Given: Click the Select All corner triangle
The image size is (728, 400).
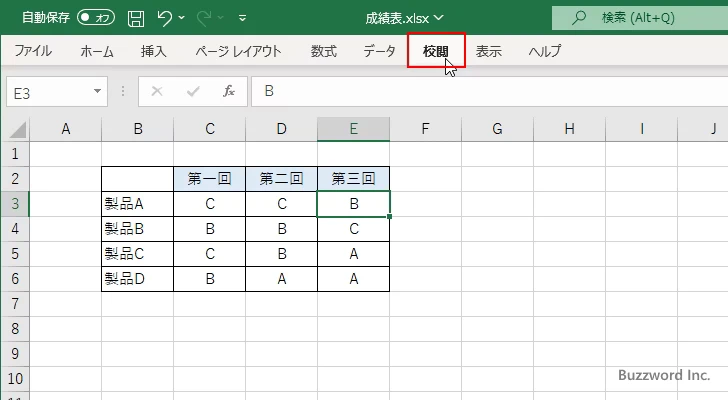Looking at the screenshot, I should (18, 129).
